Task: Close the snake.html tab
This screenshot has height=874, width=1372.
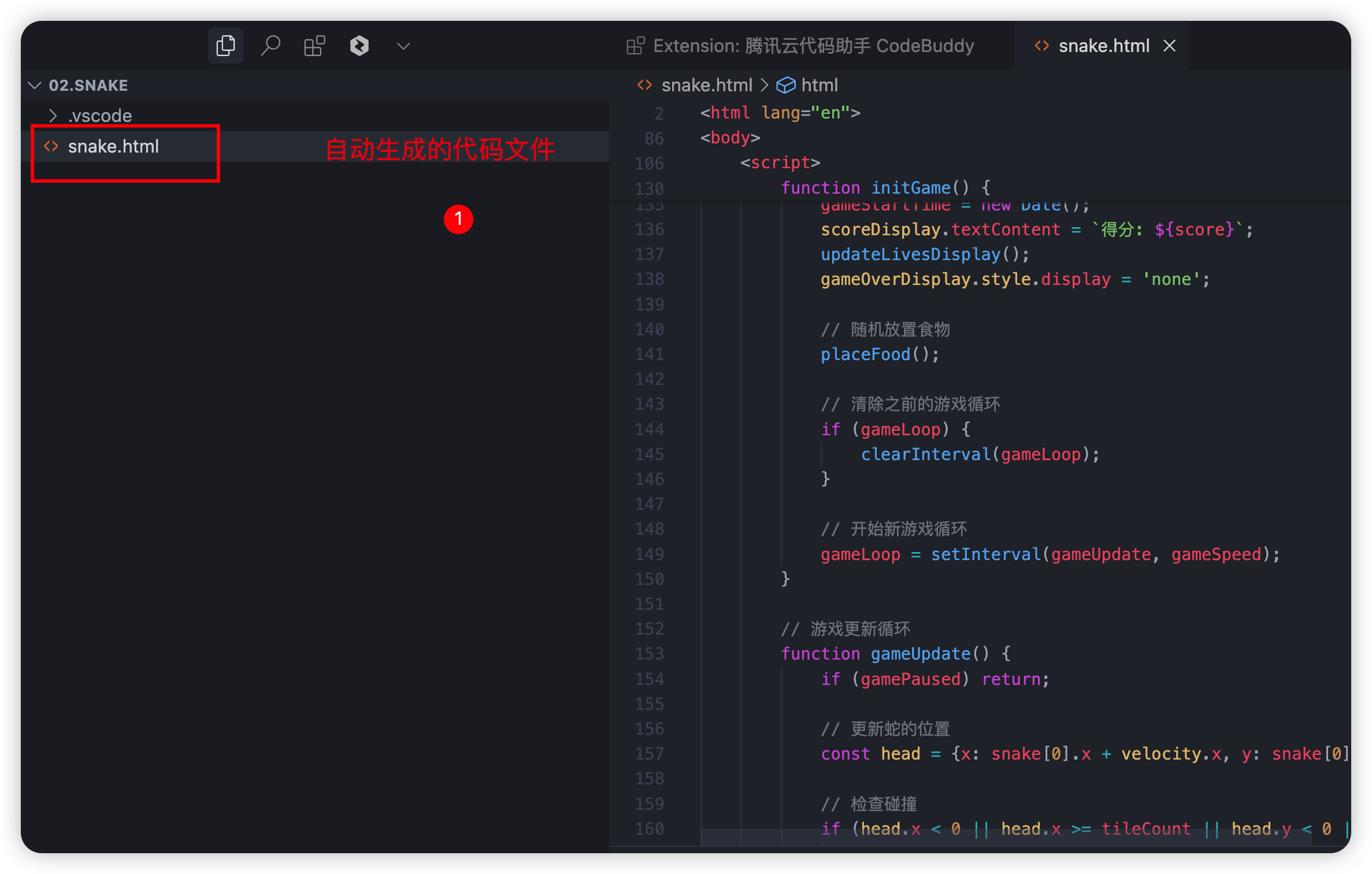Action: coord(1170,46)
